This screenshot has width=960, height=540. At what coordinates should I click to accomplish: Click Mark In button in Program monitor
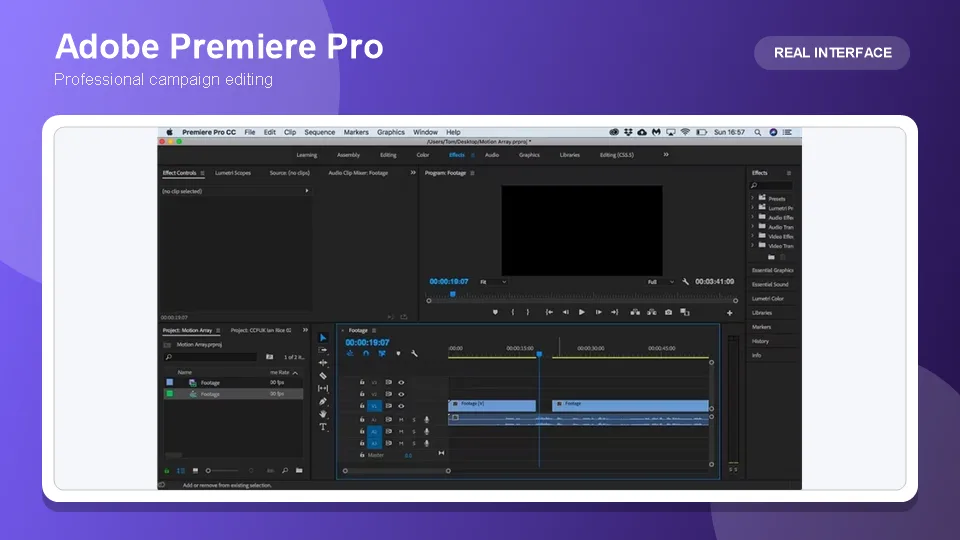pyautogui.click(x=512, y=312)
